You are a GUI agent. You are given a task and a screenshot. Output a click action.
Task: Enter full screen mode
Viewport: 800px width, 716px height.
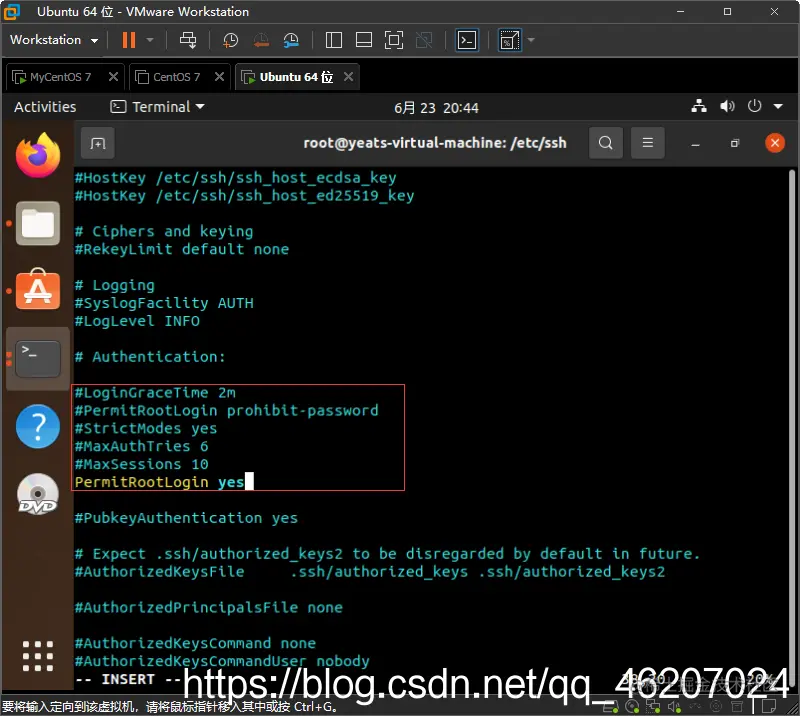point(394,40)
